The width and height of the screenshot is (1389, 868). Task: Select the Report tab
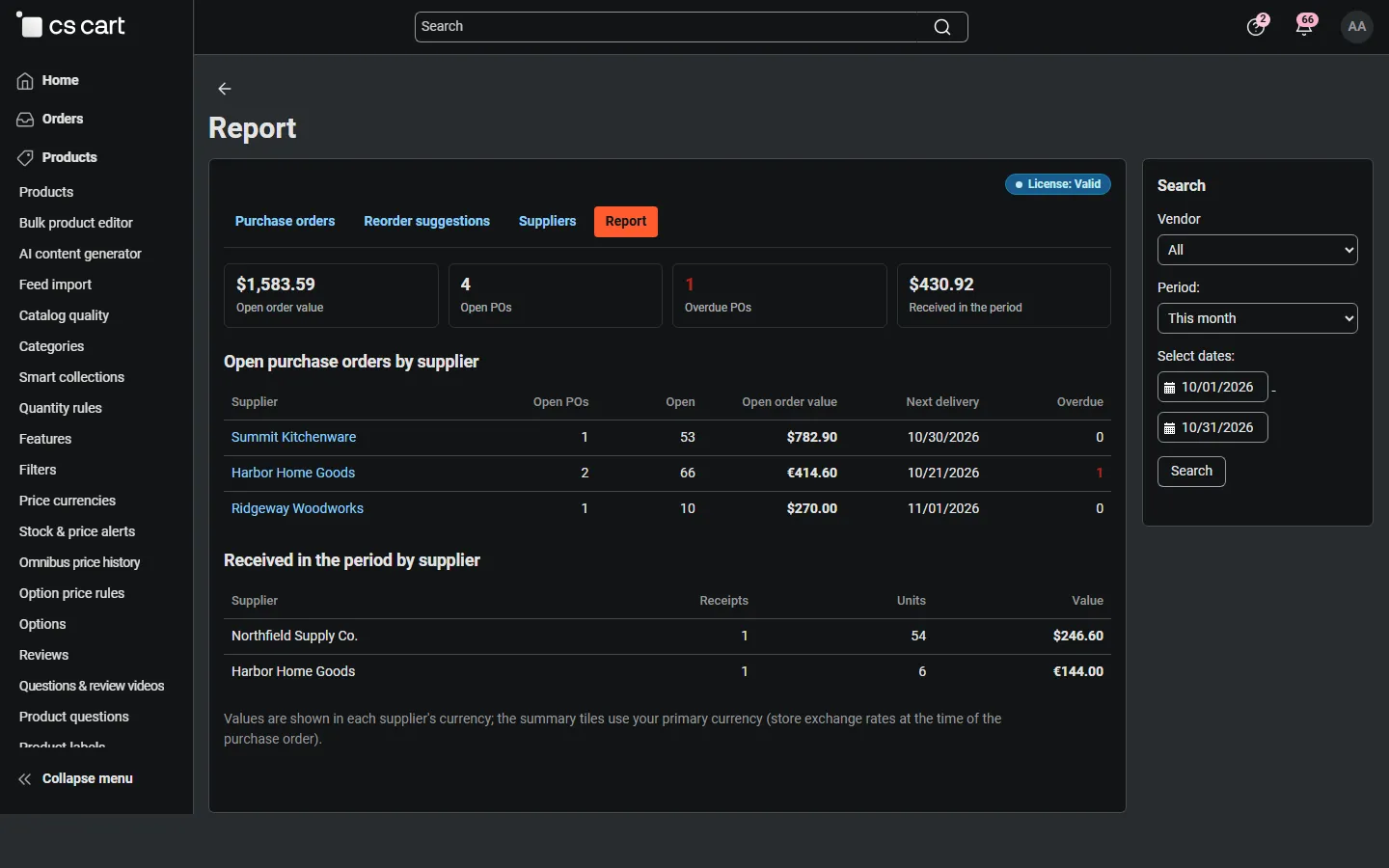coord(626,222)
